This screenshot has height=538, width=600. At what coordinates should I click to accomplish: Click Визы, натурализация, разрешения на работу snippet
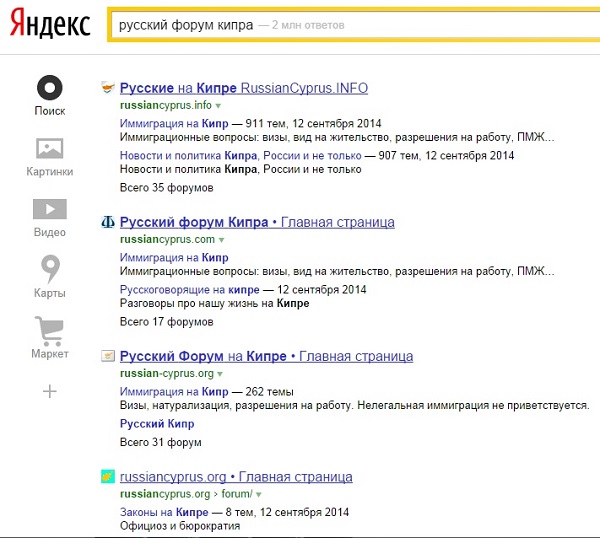(354, 406)
